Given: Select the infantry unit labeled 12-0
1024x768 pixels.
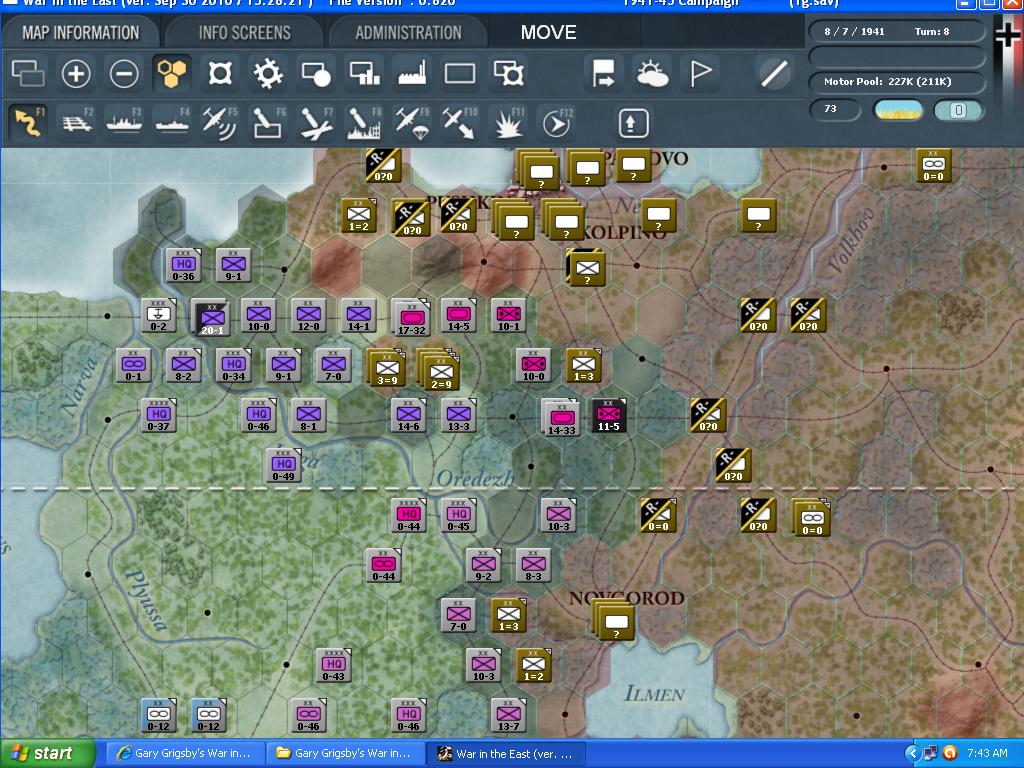Looking at the screenshot, I should coord(308,315).
